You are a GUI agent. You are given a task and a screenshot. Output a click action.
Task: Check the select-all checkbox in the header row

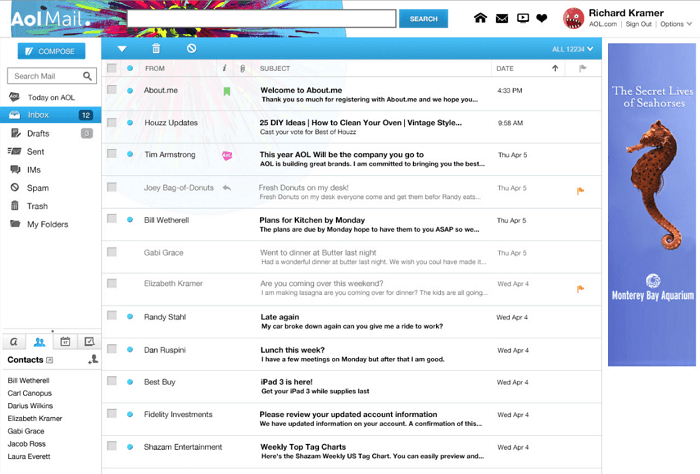[112, 69]
